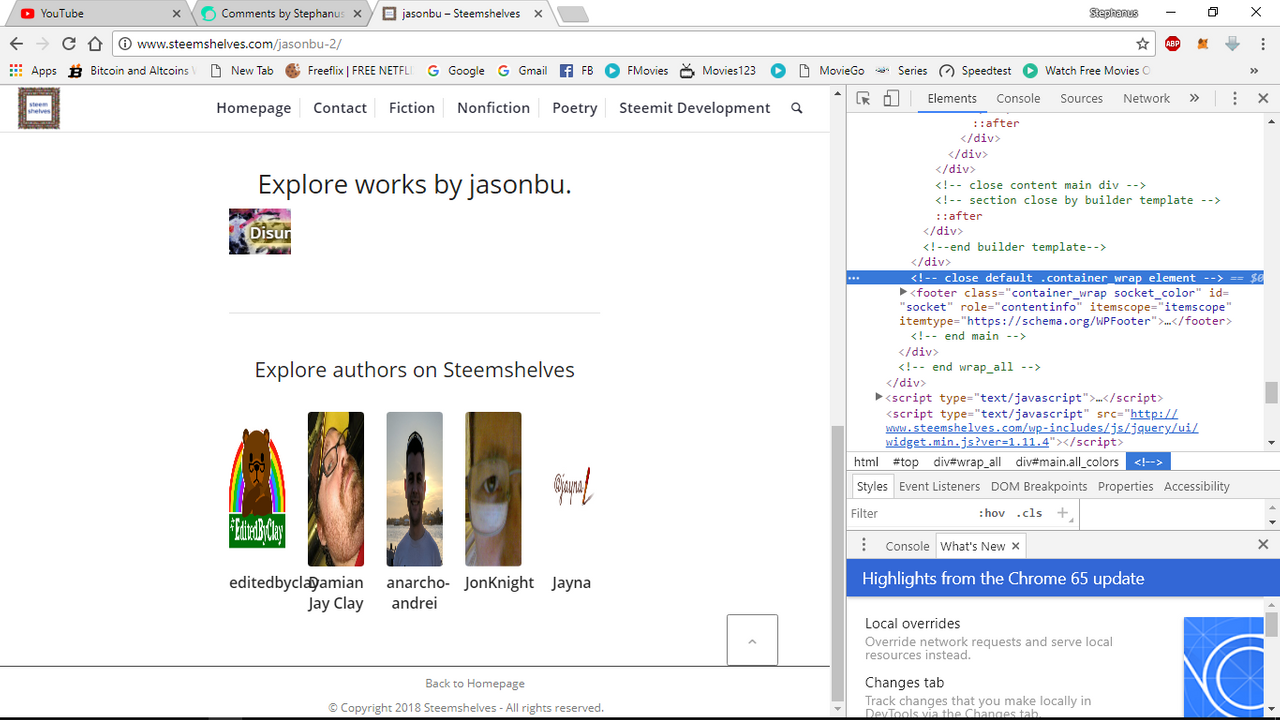The width and height of the screenshot is (1280, 720).
Task: Open the editedbyclay author image
Action: click(x=258, y=488)
